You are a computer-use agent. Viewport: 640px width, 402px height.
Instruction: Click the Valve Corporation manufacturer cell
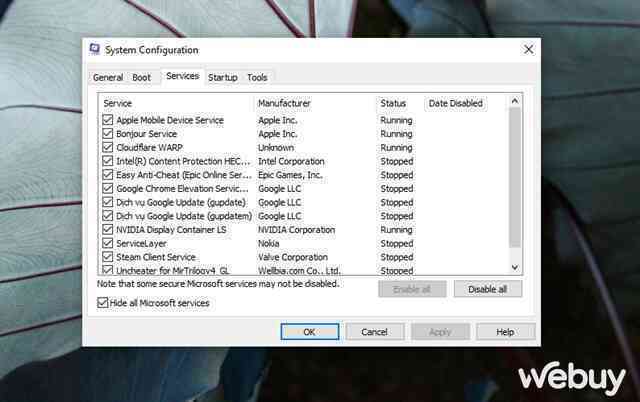293,257
